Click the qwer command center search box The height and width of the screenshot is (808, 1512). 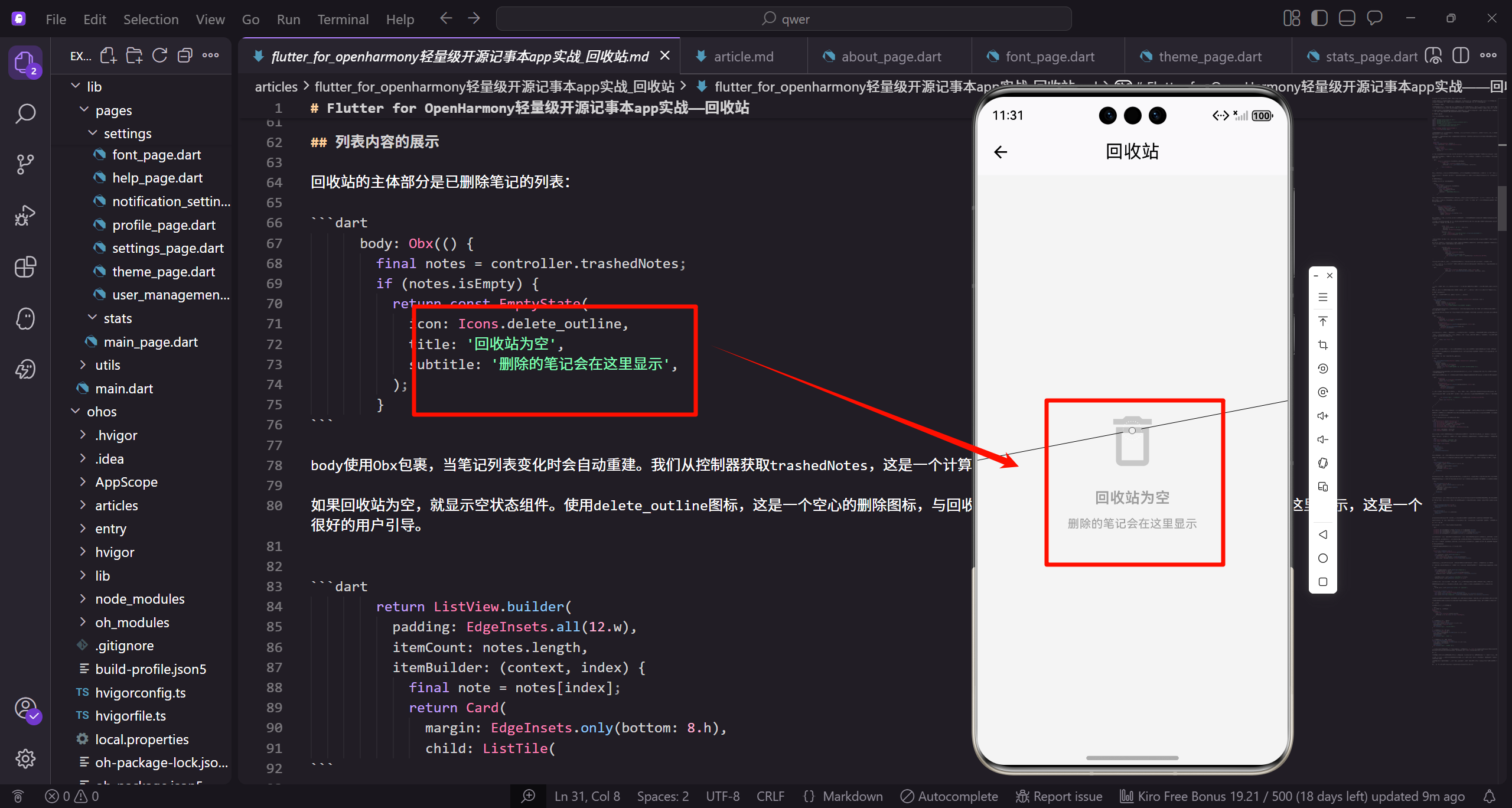(x=784, y=19)
